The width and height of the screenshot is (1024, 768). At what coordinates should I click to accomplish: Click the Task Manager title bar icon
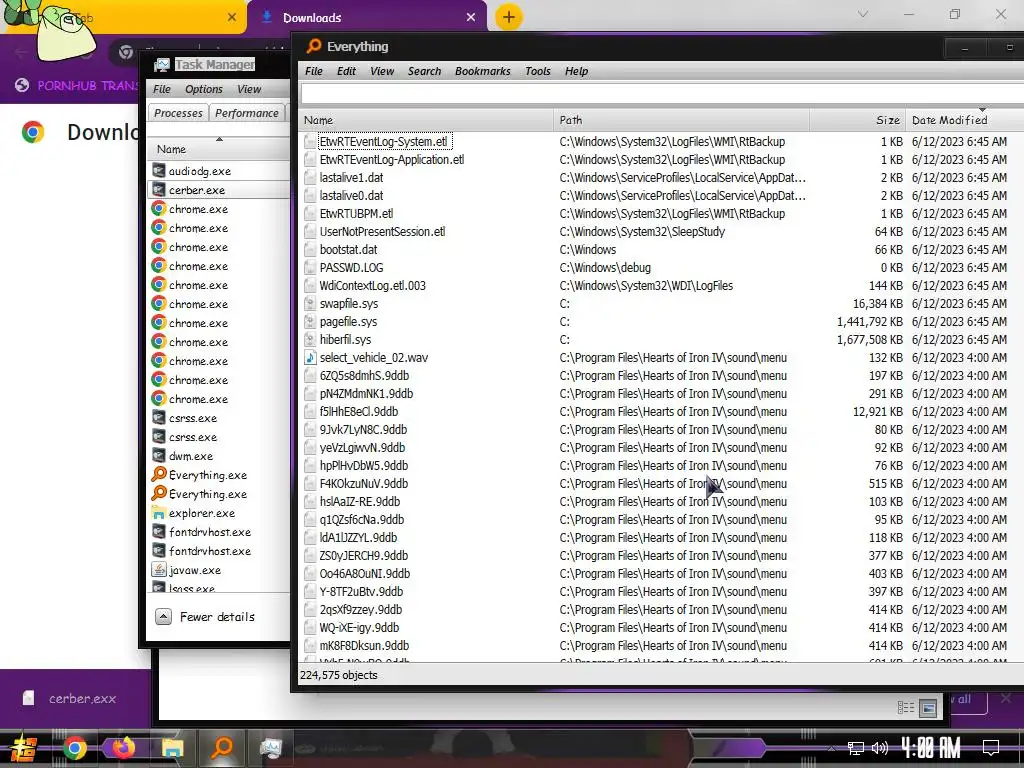[x=161, y=65]
